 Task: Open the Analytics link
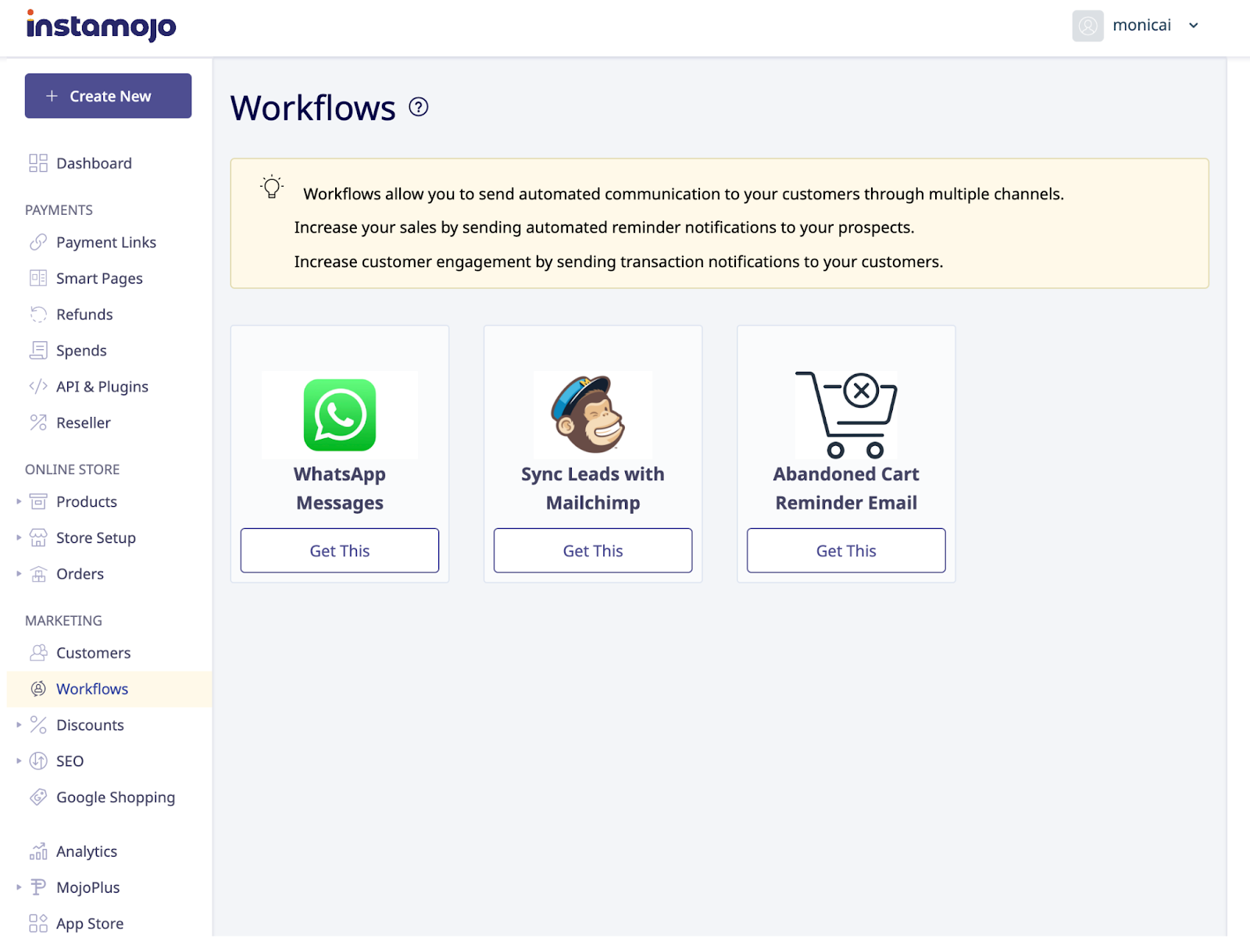coord(87,851)
